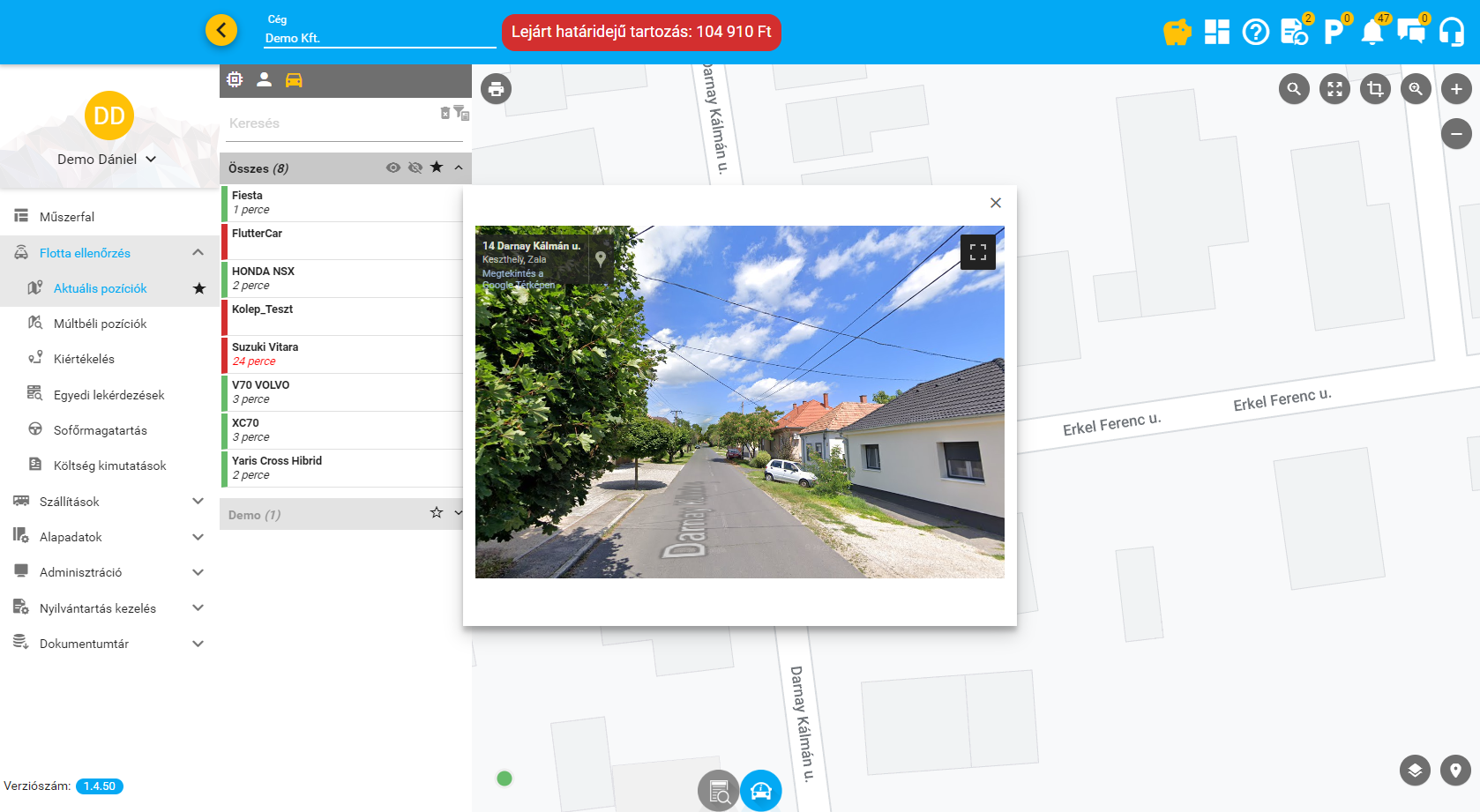1480x812 pixels.
Task: Hide all vehicles with crossed eye icon
Action: pos(415,168)
